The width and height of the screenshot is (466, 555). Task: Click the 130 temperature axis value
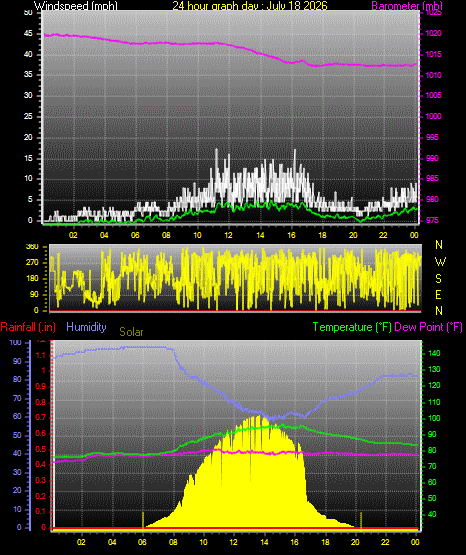434,370
